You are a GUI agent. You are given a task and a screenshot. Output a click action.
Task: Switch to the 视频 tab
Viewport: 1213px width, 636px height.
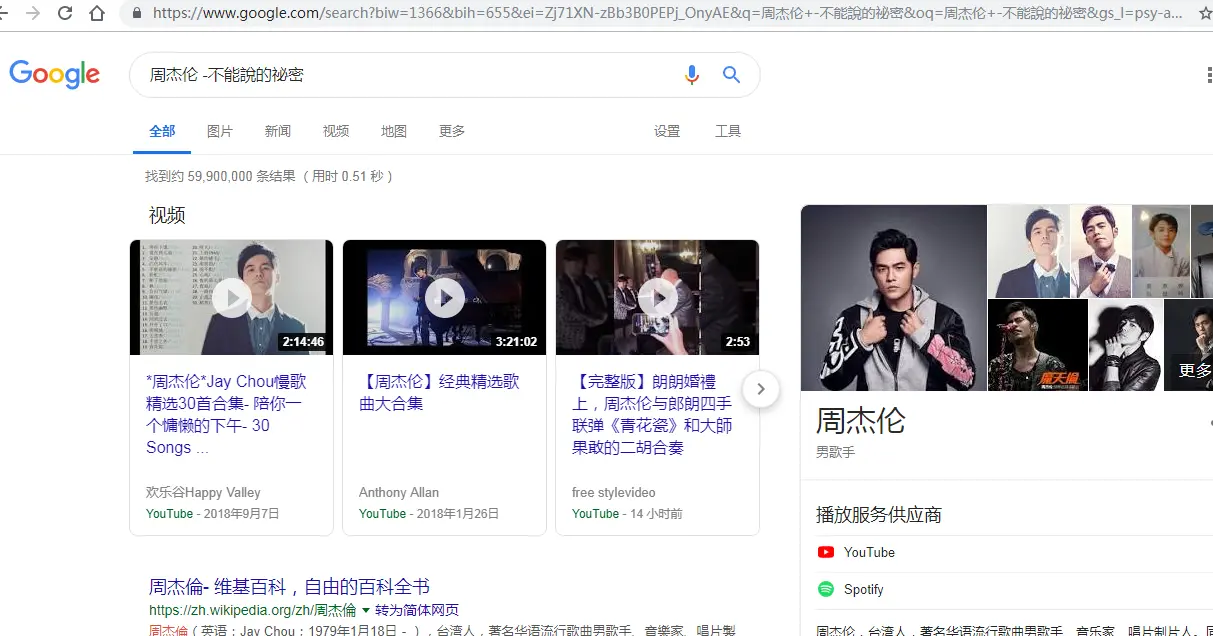click(x=336, y=131)
